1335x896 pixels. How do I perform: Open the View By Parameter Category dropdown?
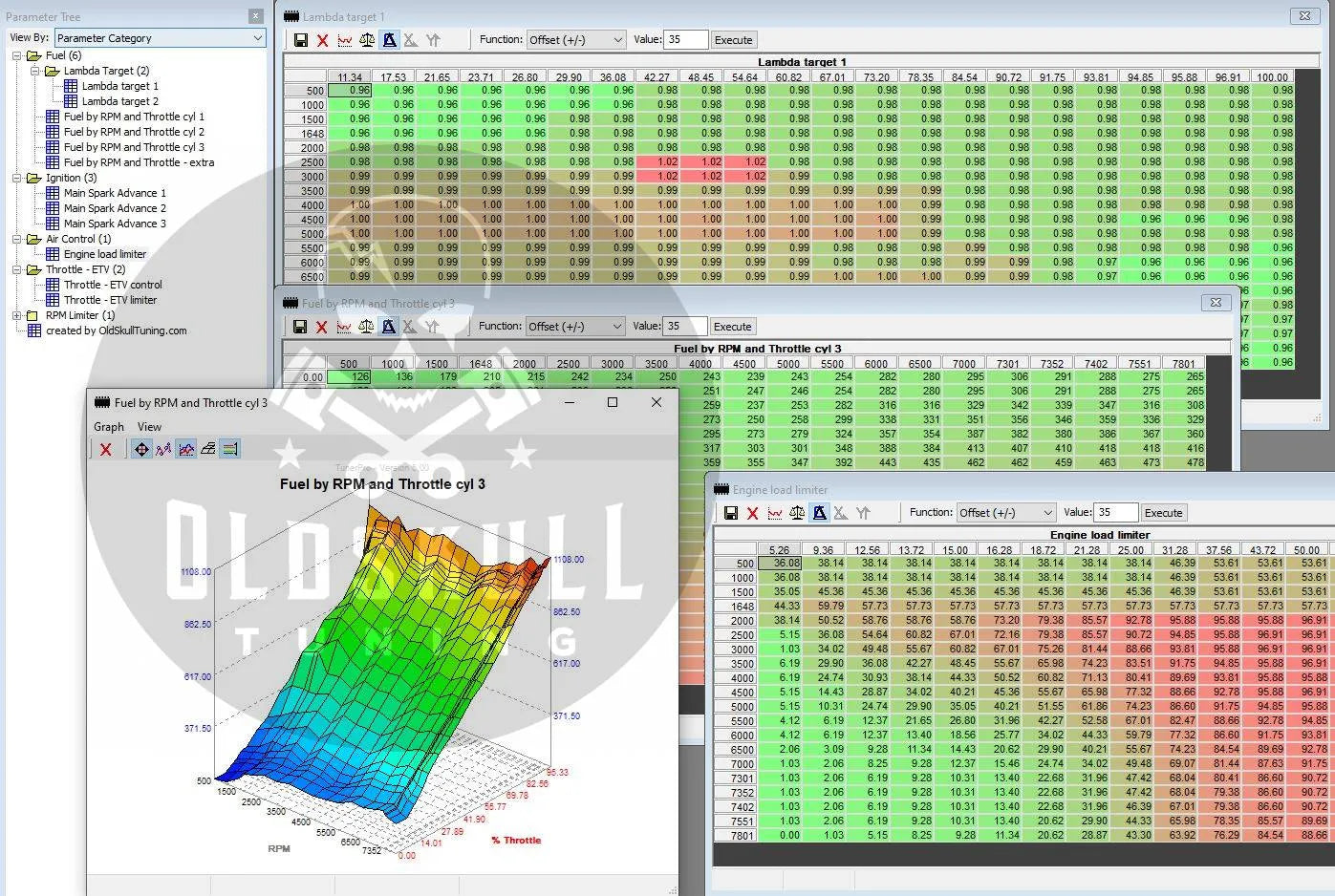tap(257, 38)
